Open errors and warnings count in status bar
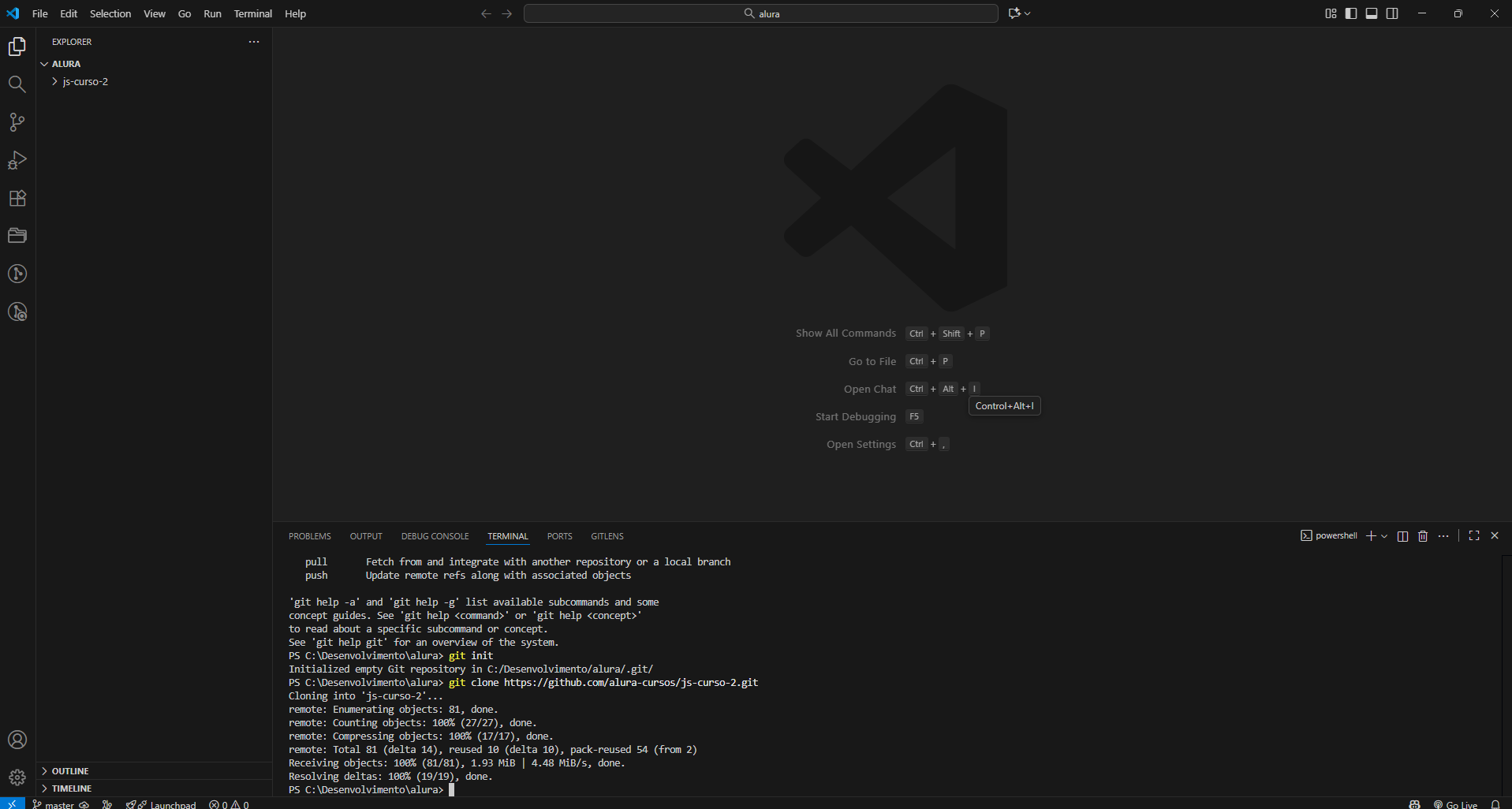The height and width of the screenshot is (809, 1512). [x=229, y=804]
